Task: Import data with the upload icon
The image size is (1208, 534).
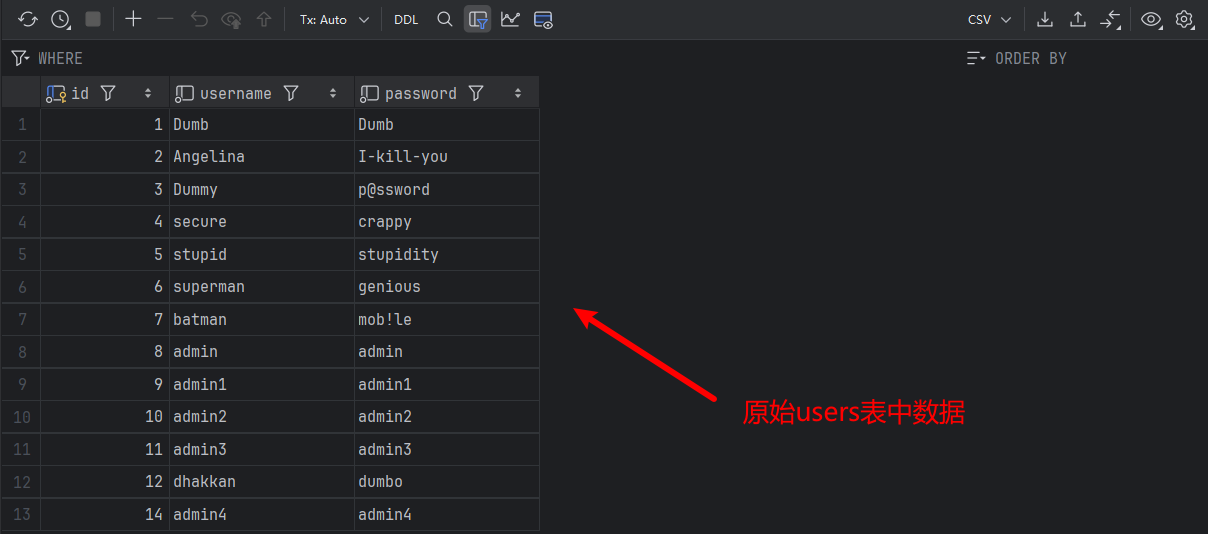Action: tap(1077, 19)
